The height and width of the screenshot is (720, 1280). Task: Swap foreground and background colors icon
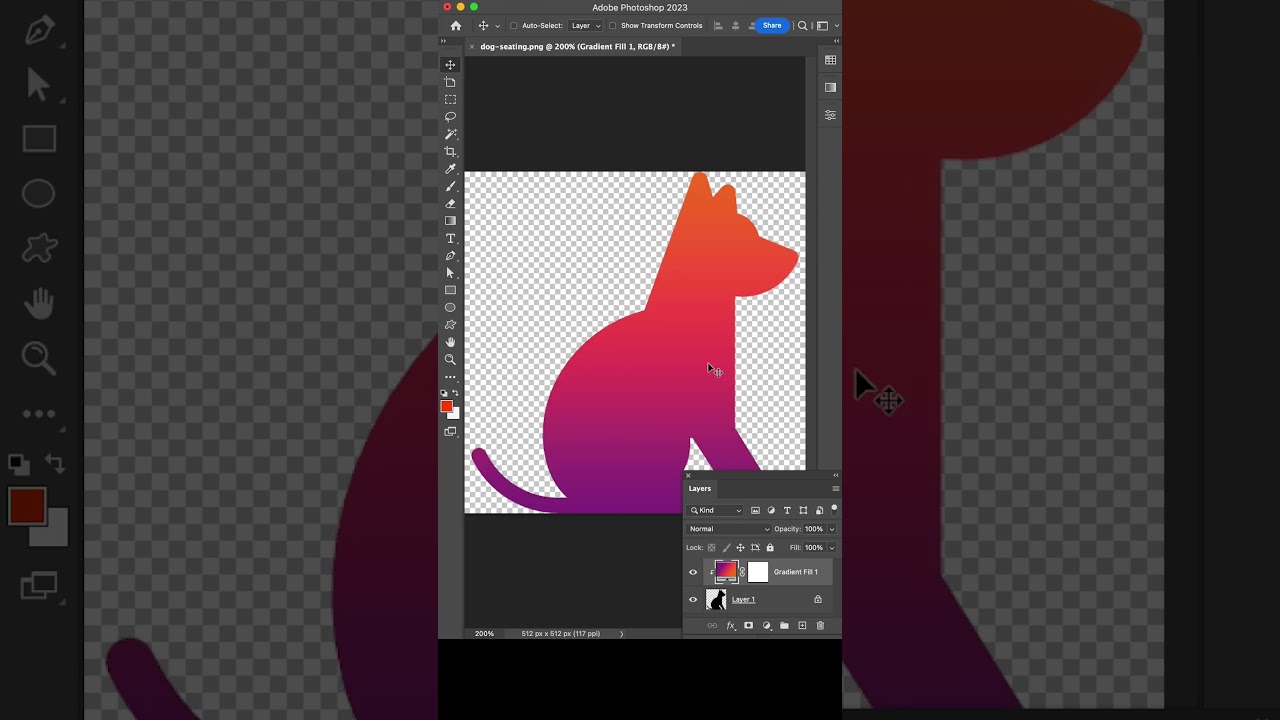456,393
